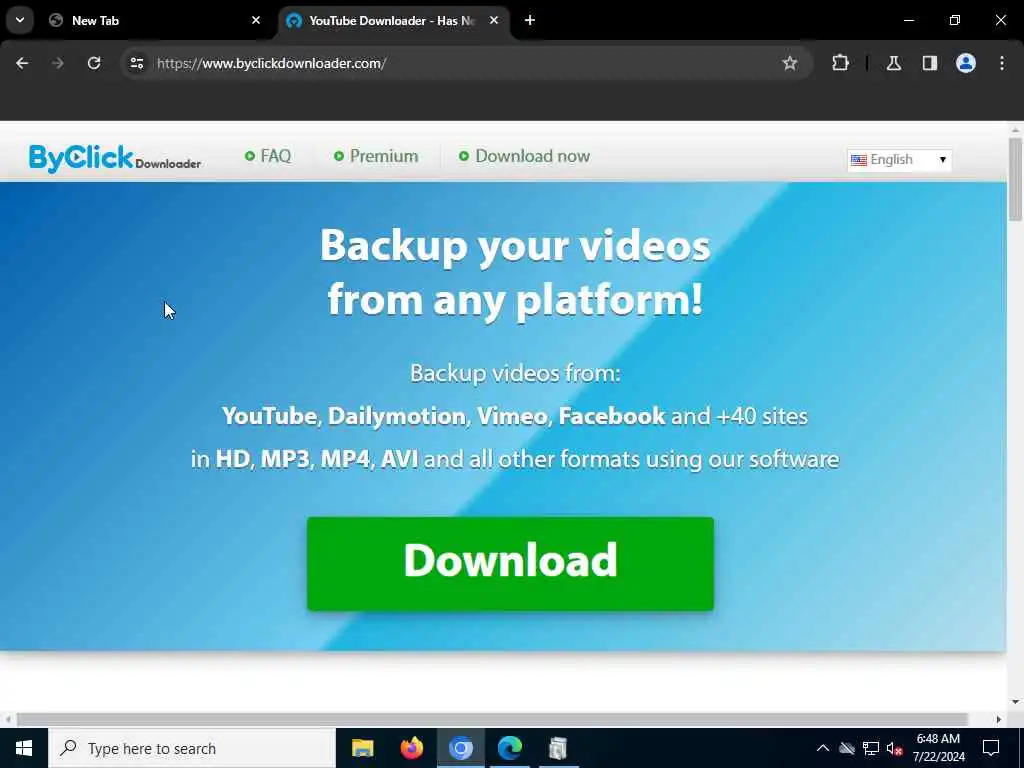The image size is (1024, 768).
Task: Close the YouTube Downloader tab
Action: tap(494, 20)
